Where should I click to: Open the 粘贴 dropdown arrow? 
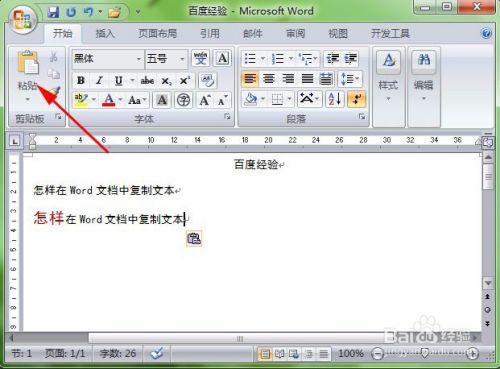tap(28, 99)
